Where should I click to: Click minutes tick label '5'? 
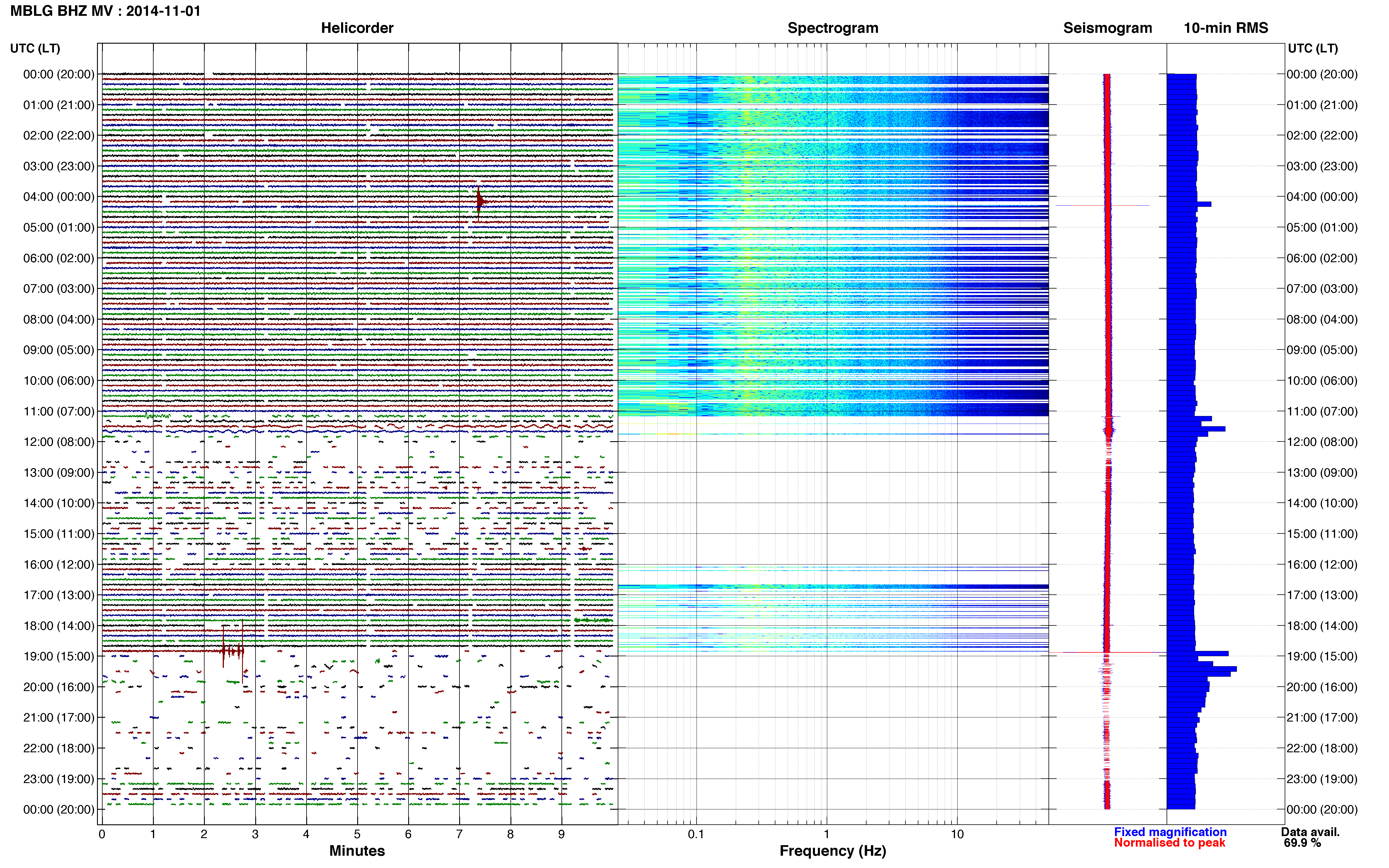357,834
